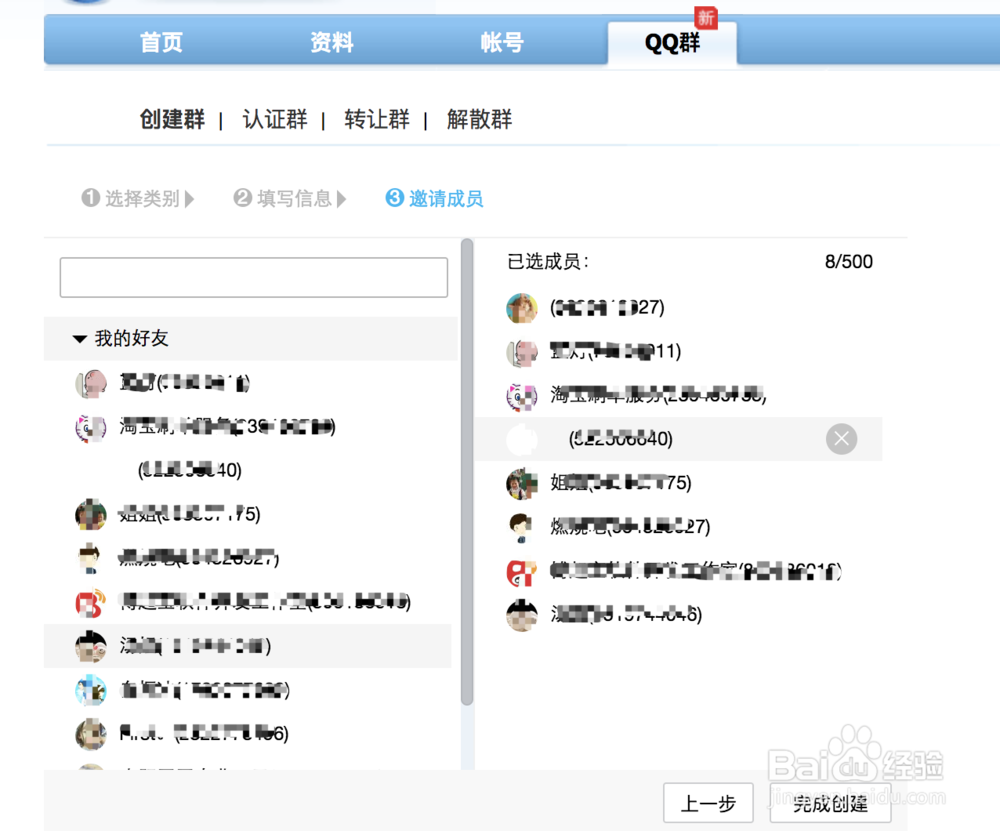The width and height of the screenshot is (1000, 831).
Task: Click the 完成创建 button
Action: (830, 803)
